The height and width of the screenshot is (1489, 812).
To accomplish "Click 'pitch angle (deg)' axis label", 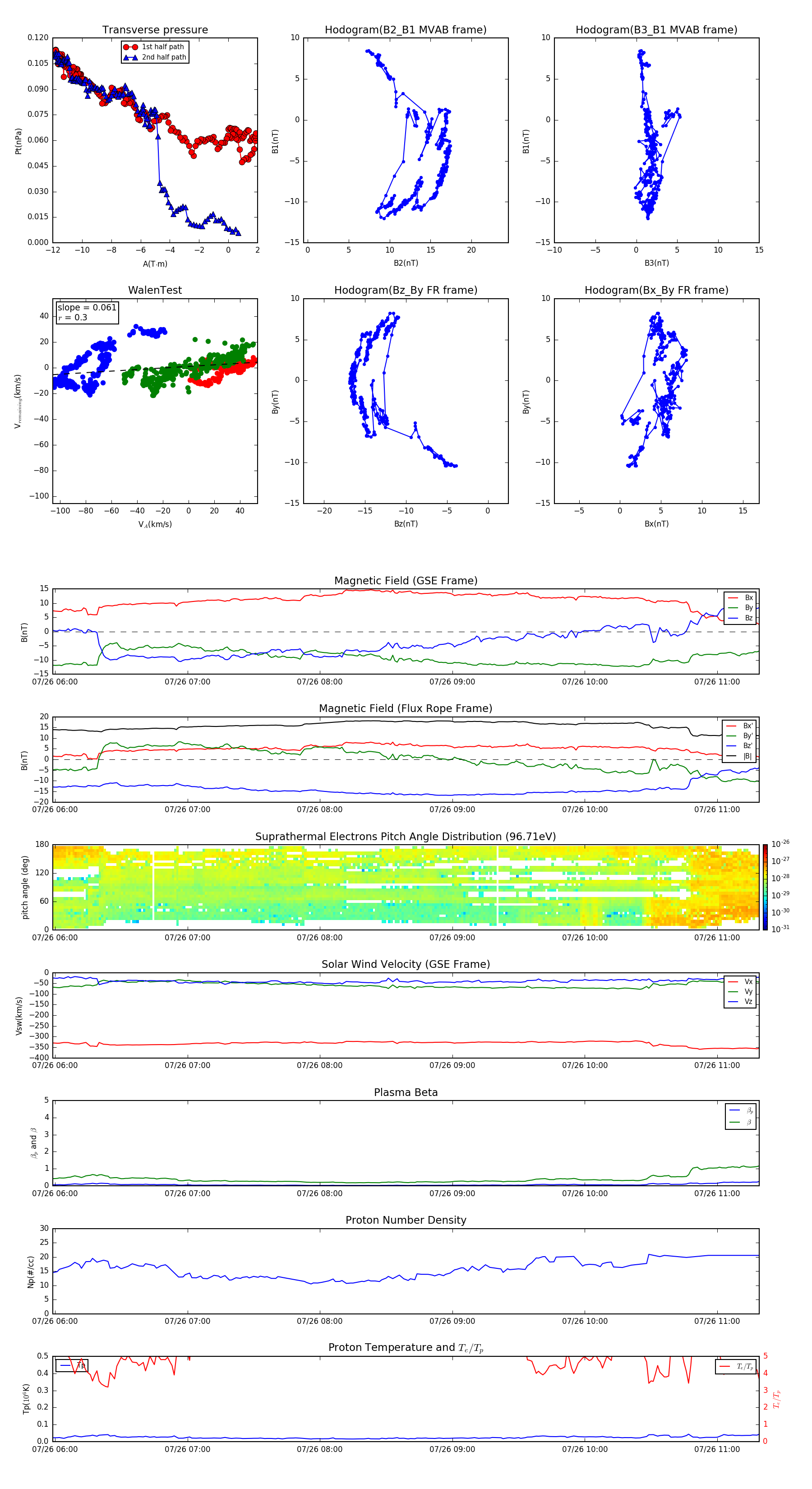I will 25,887.
